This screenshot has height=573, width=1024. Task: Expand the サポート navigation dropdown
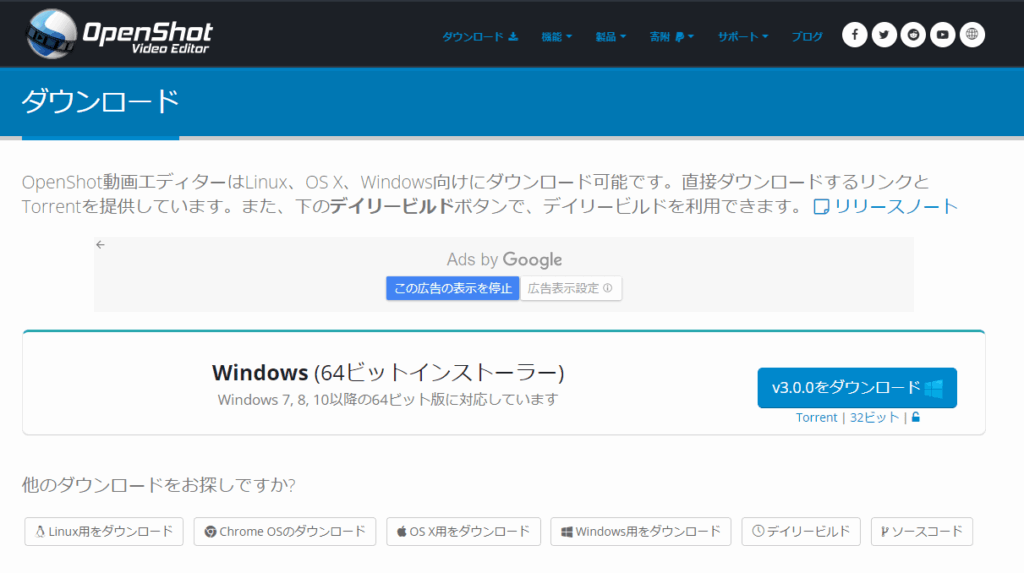[743, 37]
